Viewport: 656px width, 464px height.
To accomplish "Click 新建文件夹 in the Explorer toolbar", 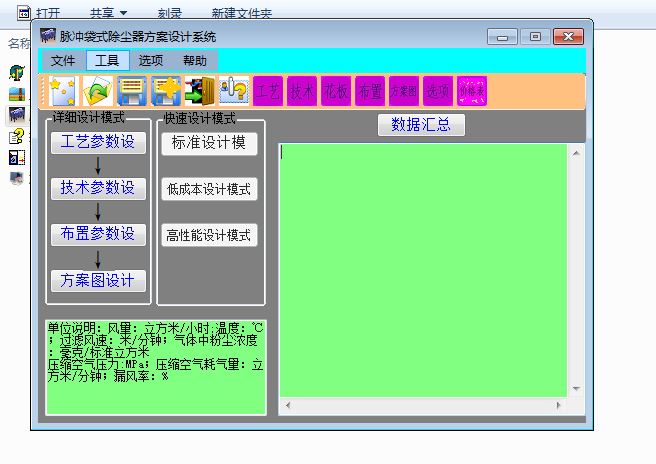I will click(x=241, y=13).
